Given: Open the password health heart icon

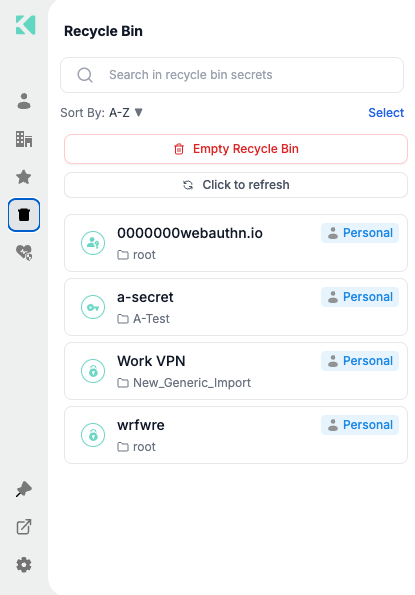Looking at the screenshot, I should click(x=24, y=252).
